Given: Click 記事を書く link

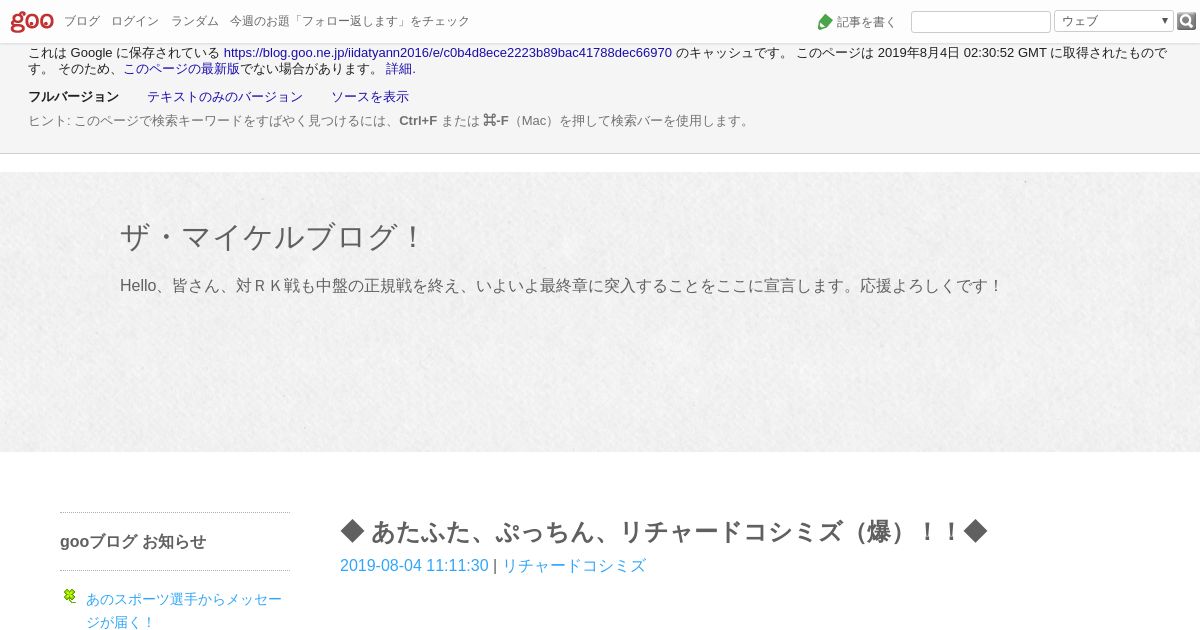Looking at the screenshot, I should coord(866,22).
